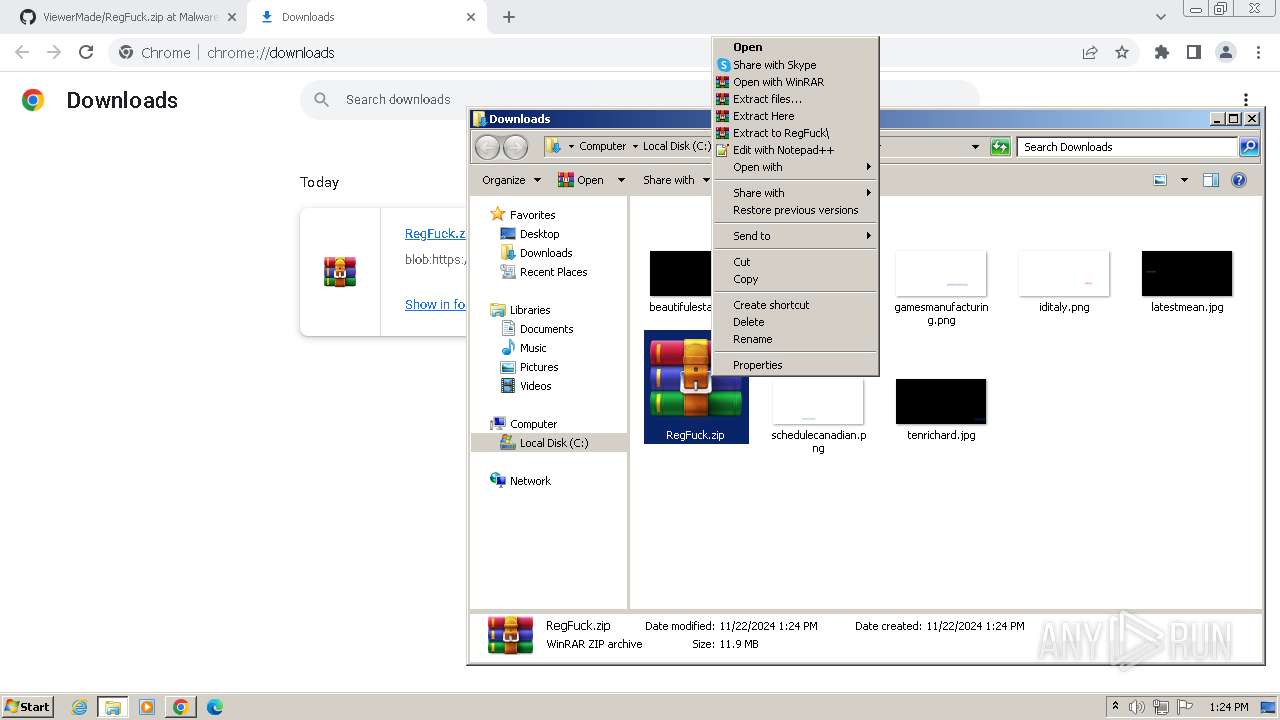The width and height of the screenshot is (1280, 720).
Task: Expand Open button dropdown arrow
Action: click(x=621, y=180)
